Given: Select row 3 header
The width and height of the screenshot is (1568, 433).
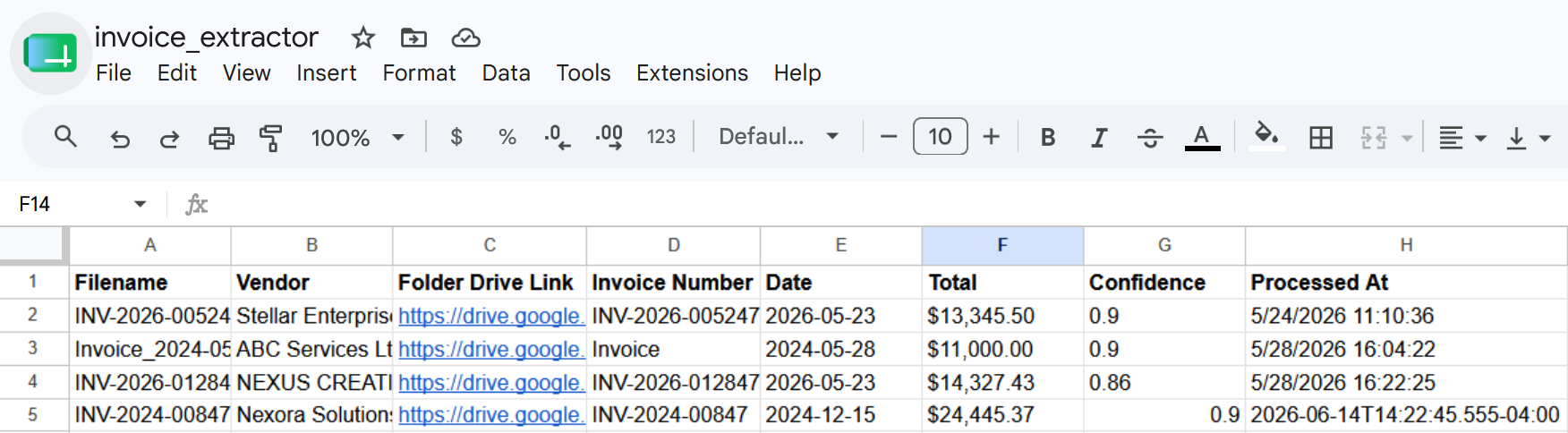Looking at the screenshot, I should [33, 349].
